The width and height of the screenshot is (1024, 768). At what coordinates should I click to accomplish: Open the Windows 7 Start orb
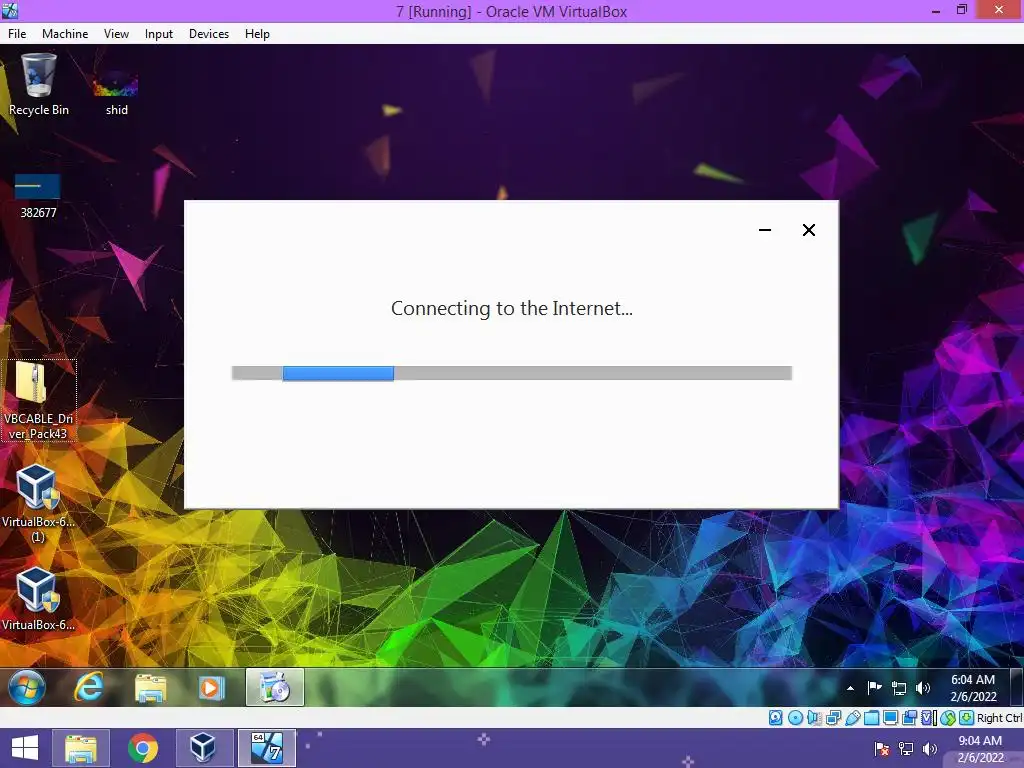pos(27,687)
